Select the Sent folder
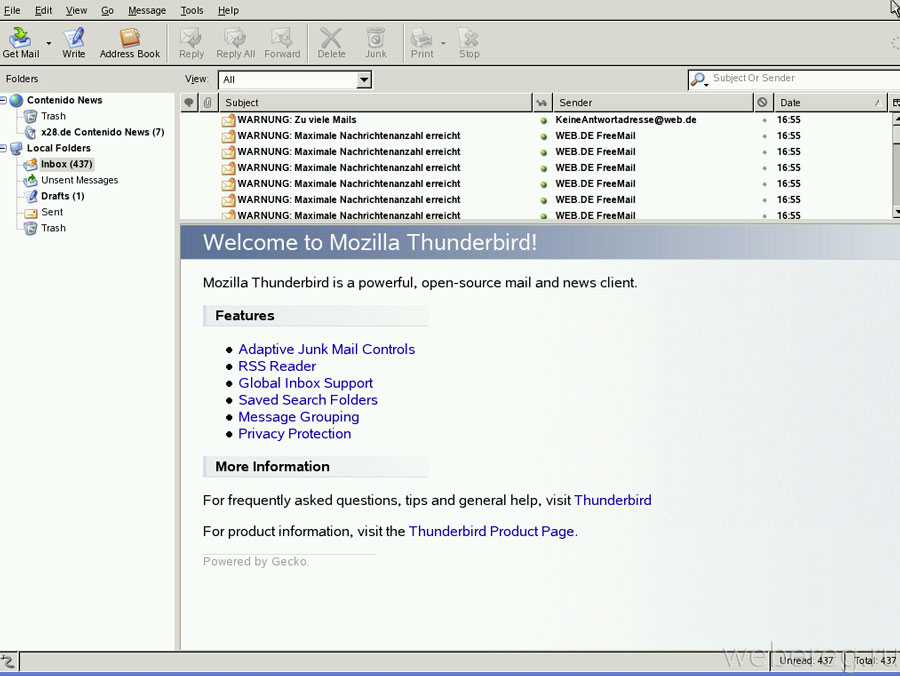Viewport: 900px width, 676px height. pyautogui.click(x=52, y=212)
